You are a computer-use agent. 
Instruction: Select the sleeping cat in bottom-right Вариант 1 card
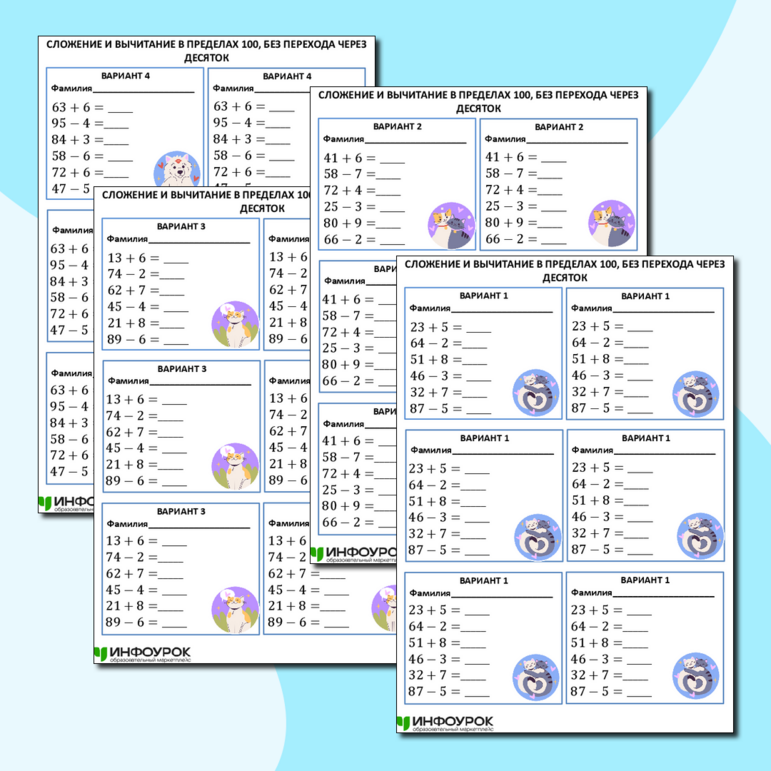pos(696,675)
